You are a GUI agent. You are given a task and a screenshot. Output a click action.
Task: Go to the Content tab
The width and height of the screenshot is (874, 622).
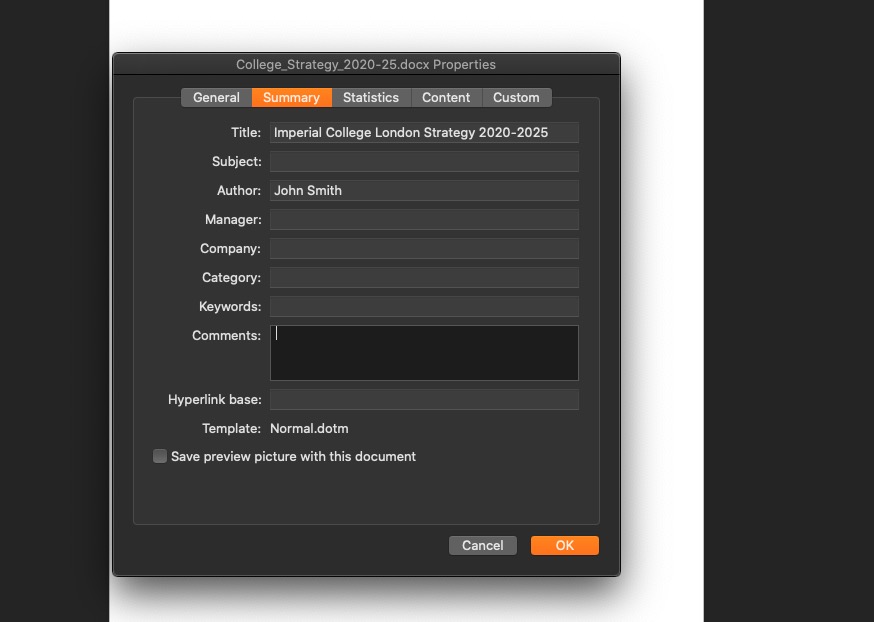point(446,97)
